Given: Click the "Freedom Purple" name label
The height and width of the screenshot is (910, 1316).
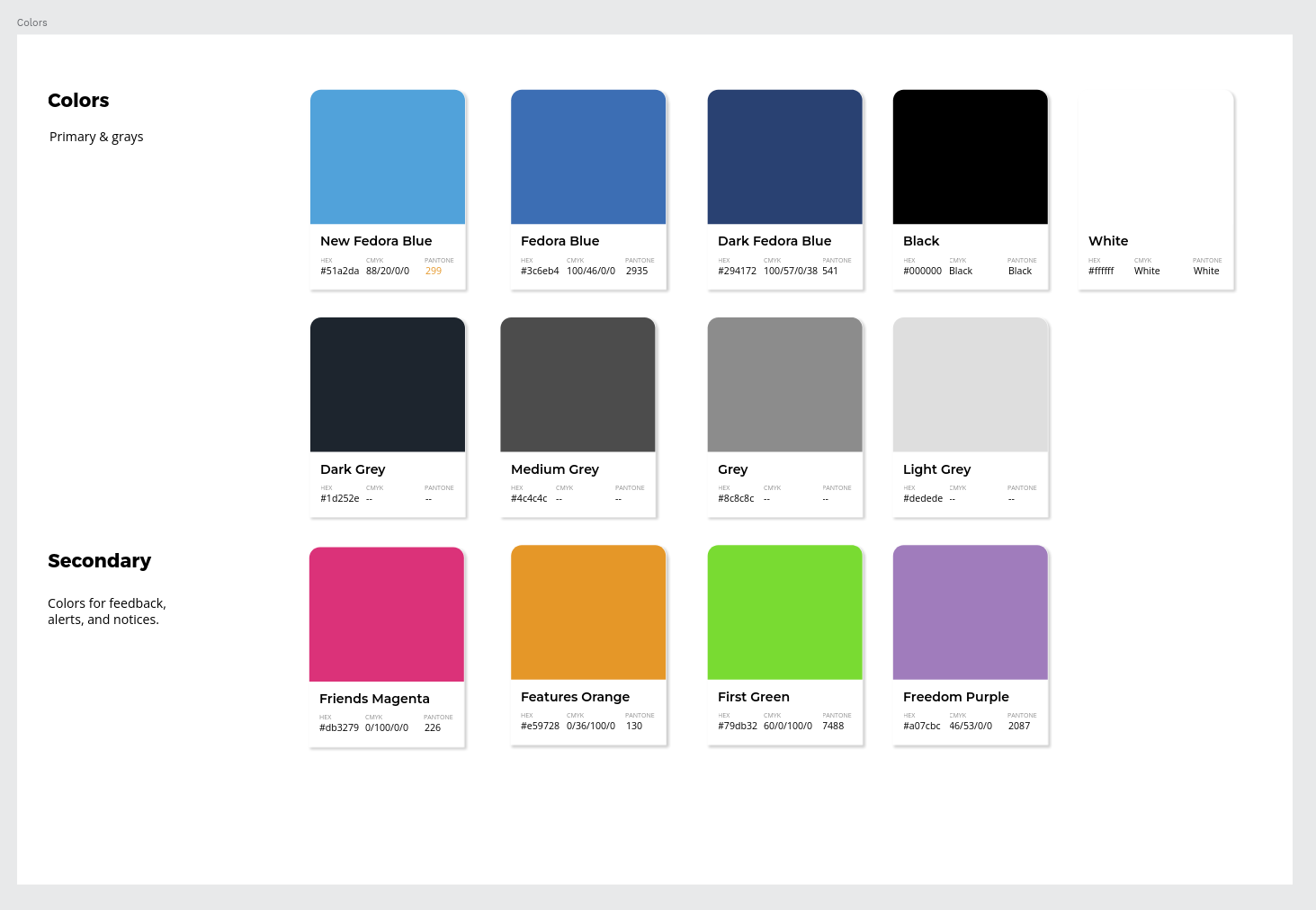Looking at the screenshot, I should [956, 697].
